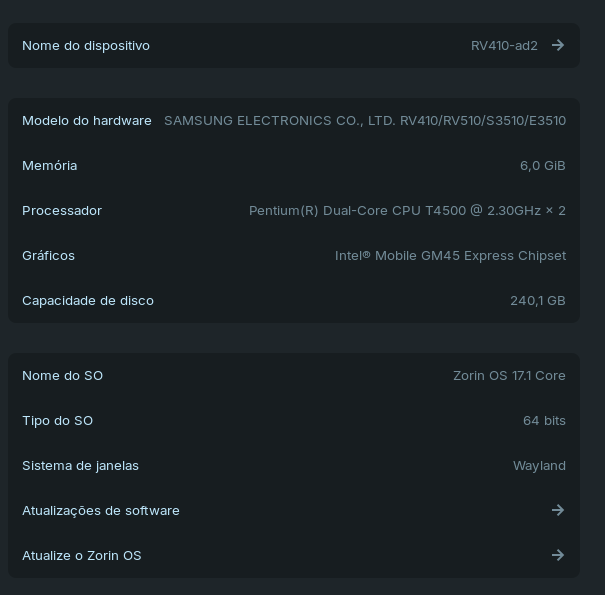This screenshot has width=605, height=595.
Task: Select the Intel Mobile GM45 Express Chipset text
Action: tap(450, 255)
